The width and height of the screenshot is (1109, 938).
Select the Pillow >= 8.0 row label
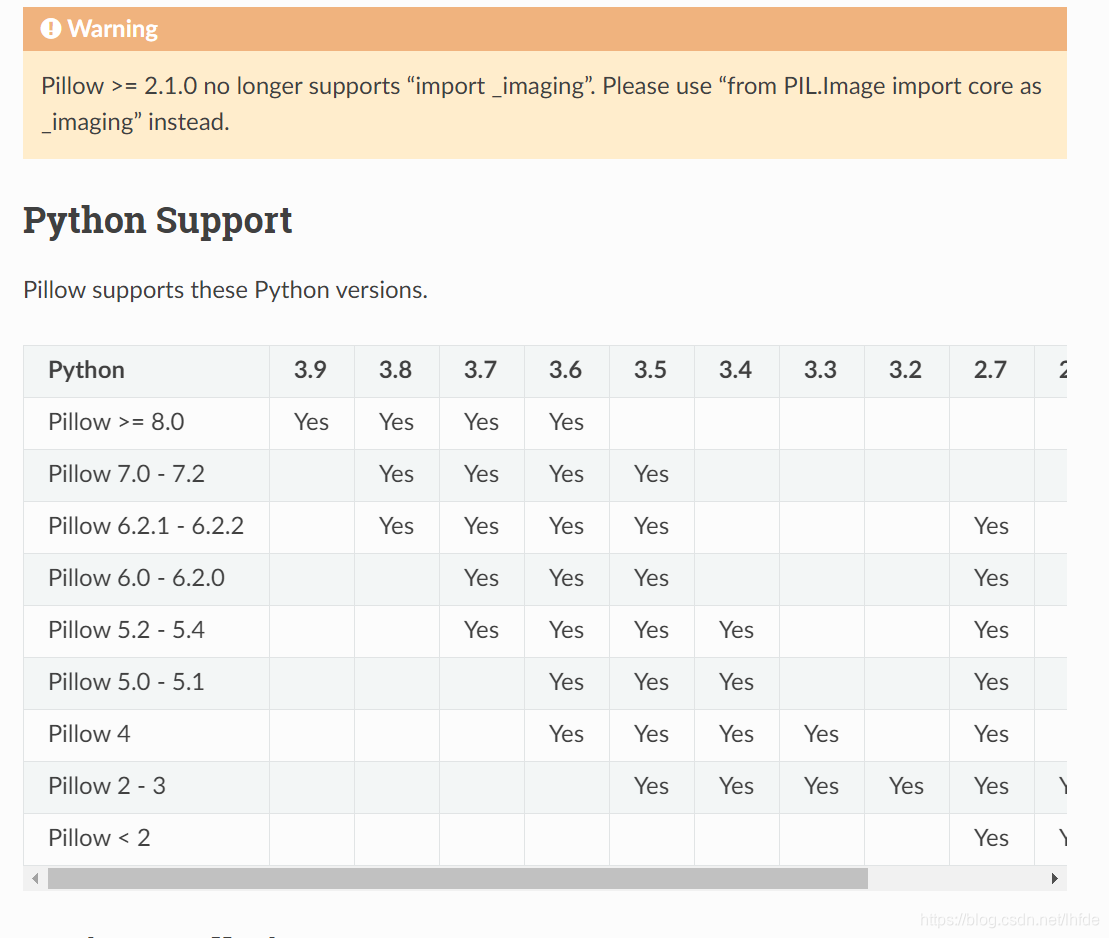click(115, 422)
